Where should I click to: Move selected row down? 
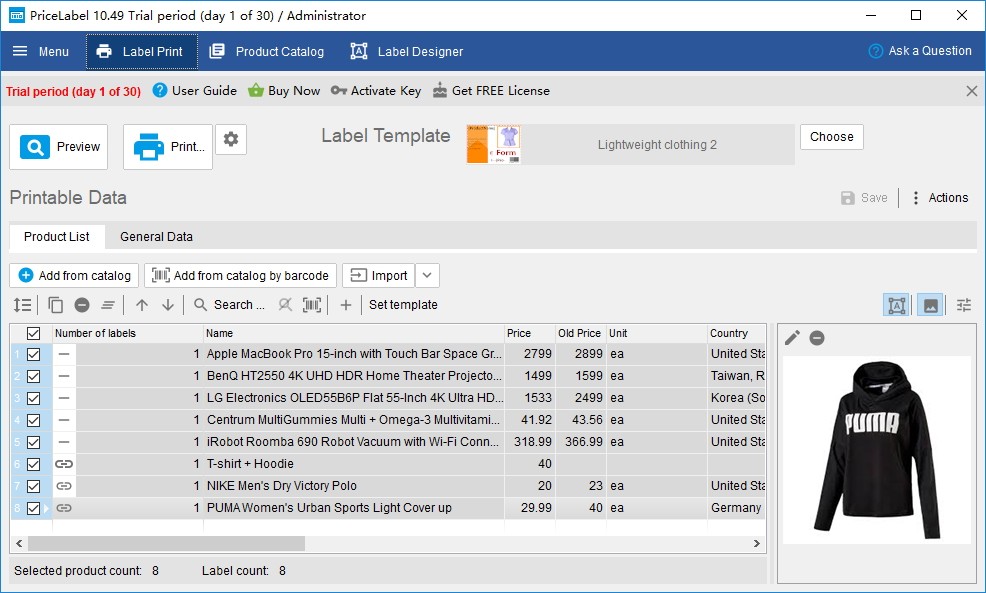pos(168,305)
